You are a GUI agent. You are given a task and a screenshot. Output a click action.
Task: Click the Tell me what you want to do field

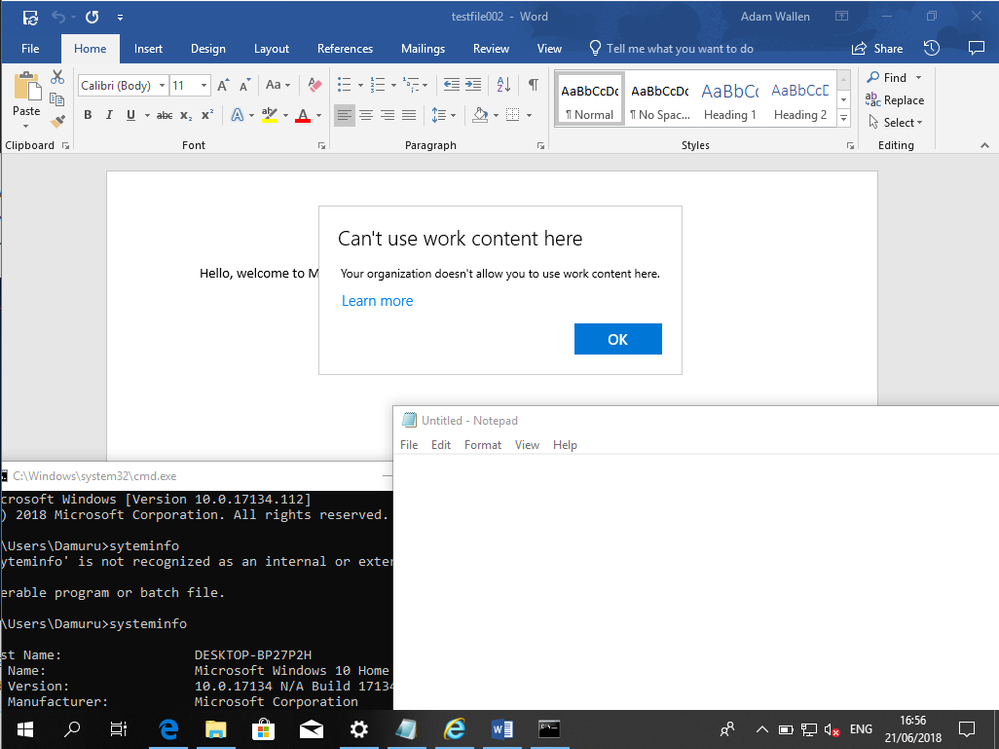coord(681,48)
